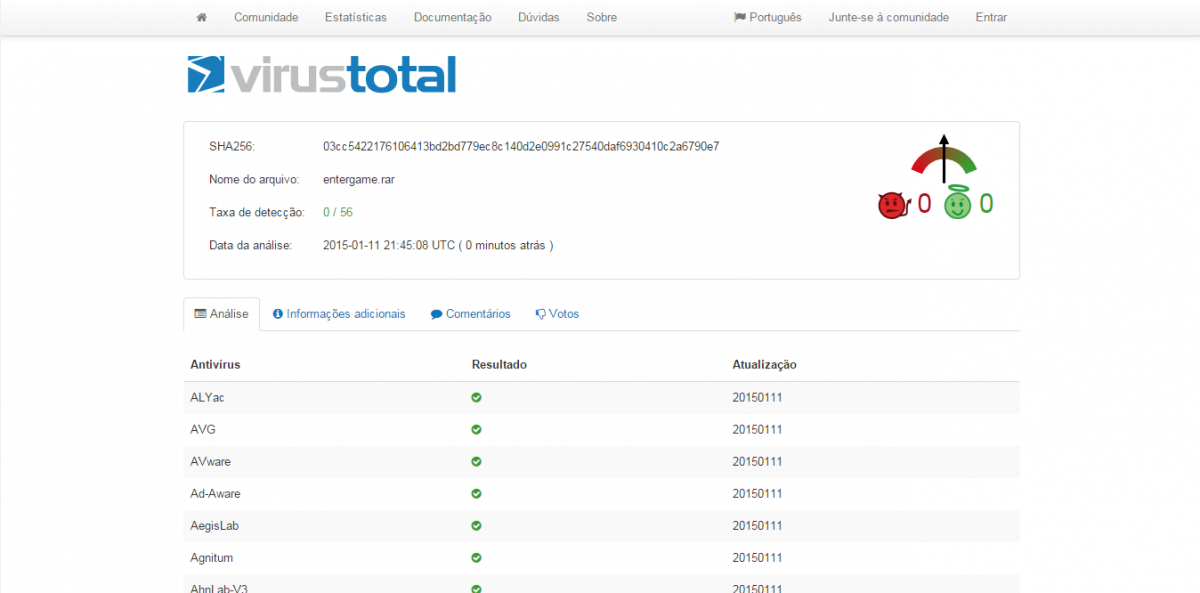Click detection rate 0 / 56
Viewport: 1200px width, 593px height.
tap(338, 212)
